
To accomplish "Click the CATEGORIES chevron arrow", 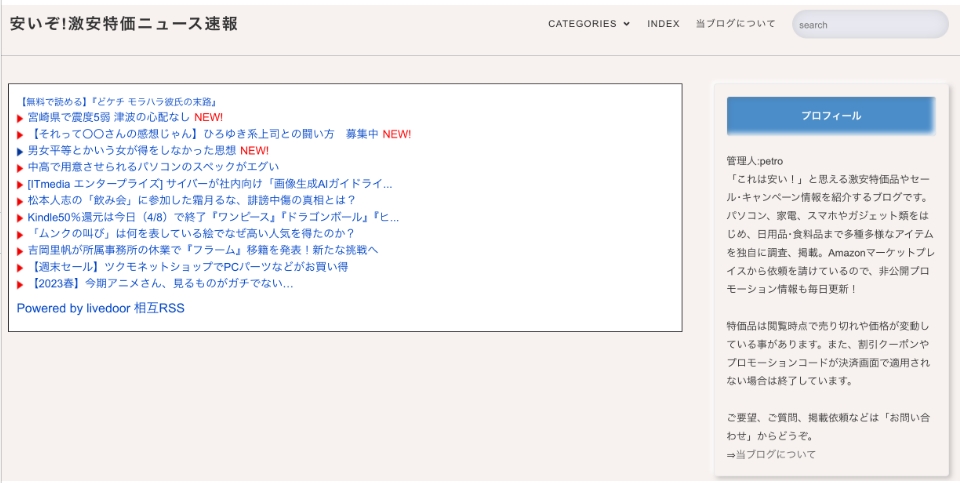I will [x=626, y=24].
